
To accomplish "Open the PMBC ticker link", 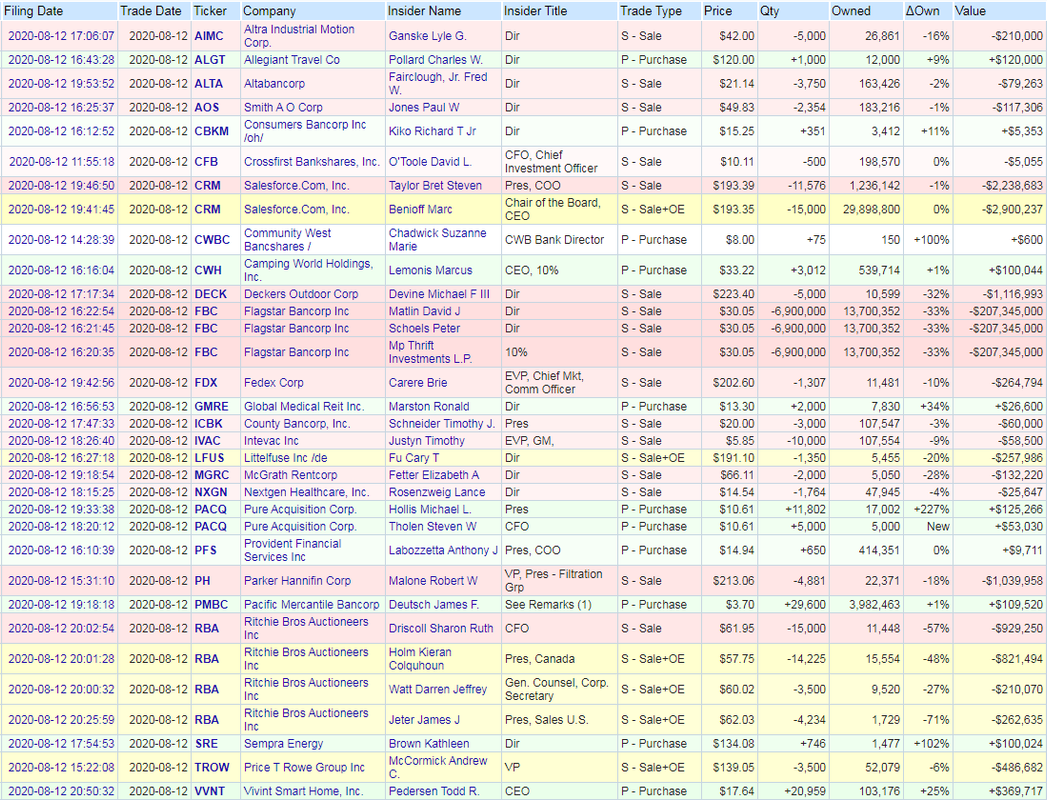I will [x=211, y=605].
